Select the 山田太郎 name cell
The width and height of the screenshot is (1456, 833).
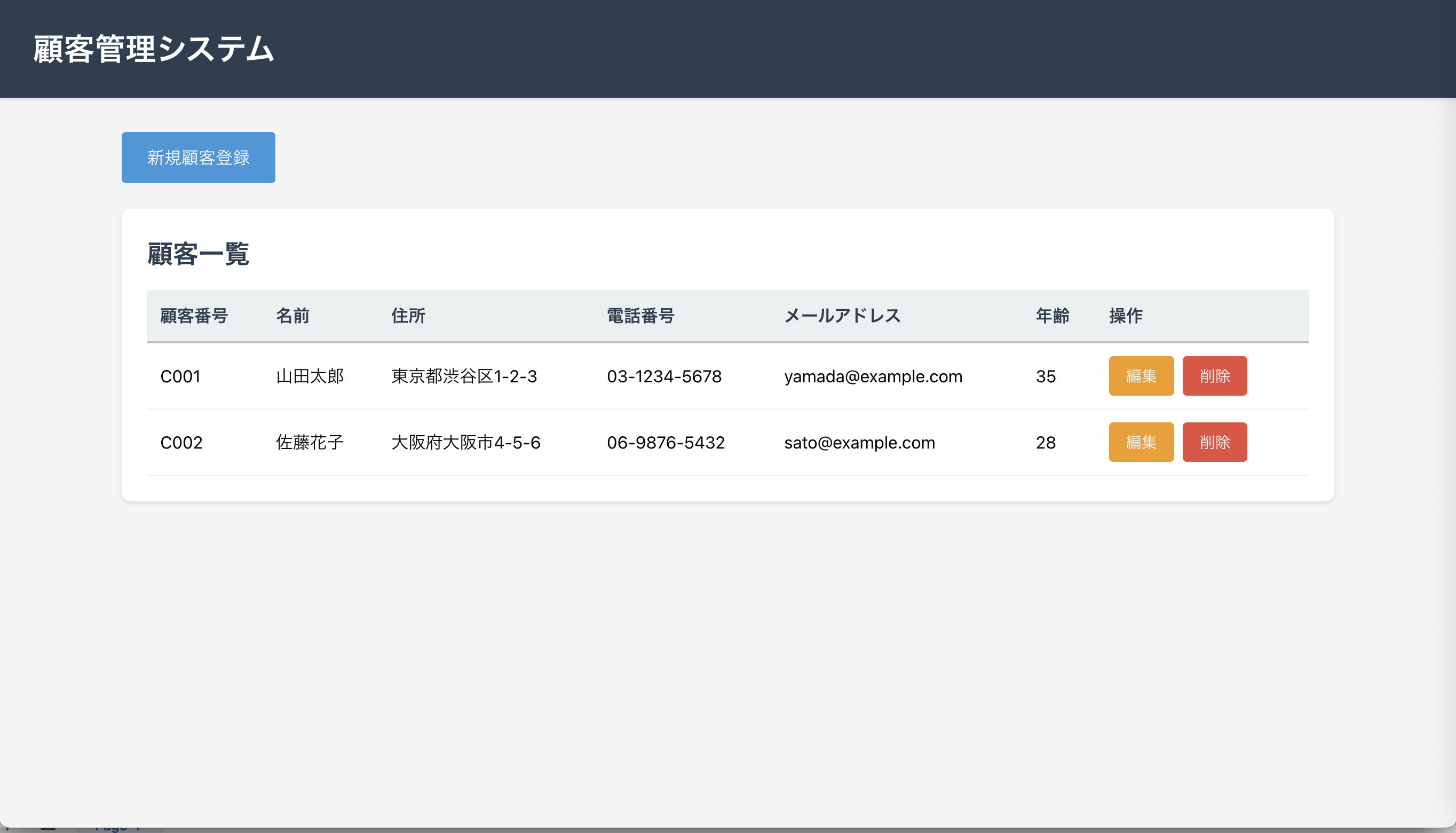[309, 376]
